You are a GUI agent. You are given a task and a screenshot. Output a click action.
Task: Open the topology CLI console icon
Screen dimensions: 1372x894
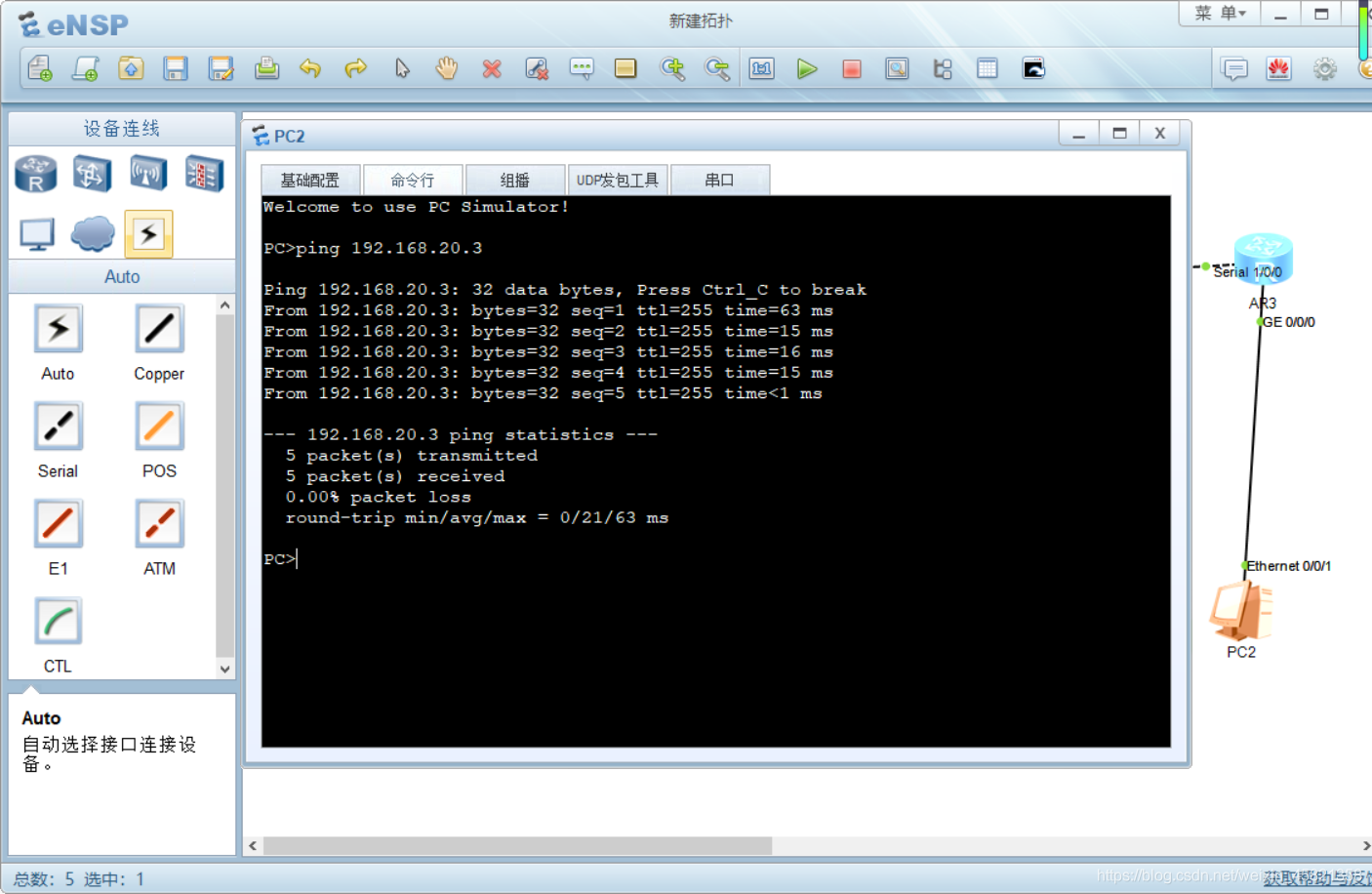tap(1033, 68)
